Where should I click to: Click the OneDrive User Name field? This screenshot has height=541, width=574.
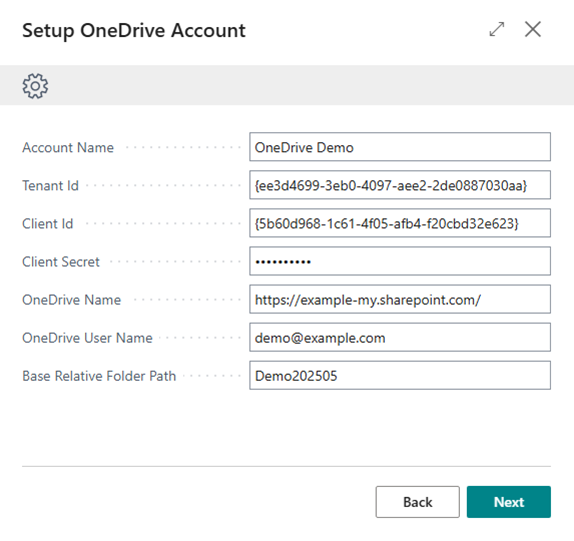click(400, 337)
